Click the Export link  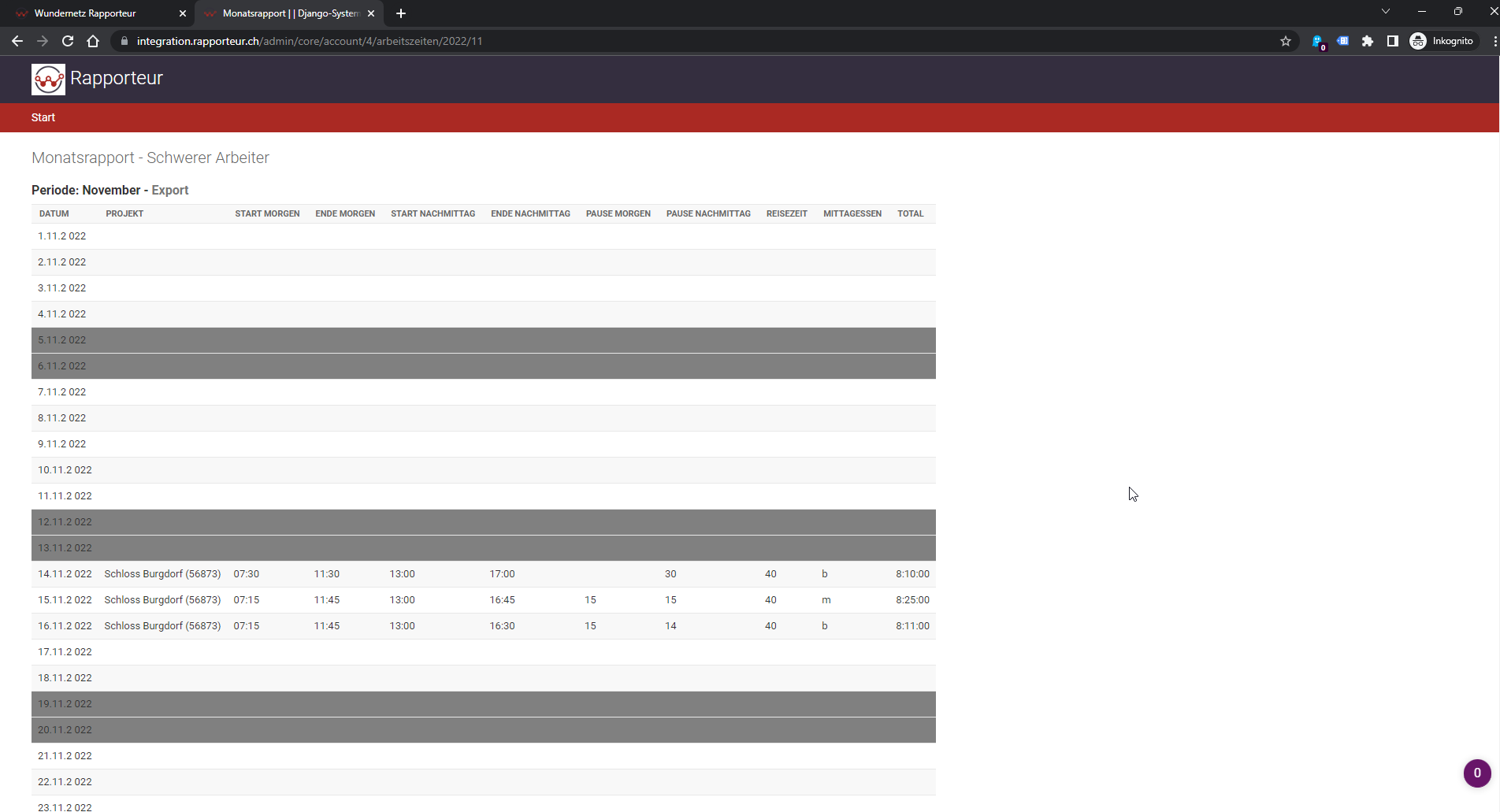[170, 190]
